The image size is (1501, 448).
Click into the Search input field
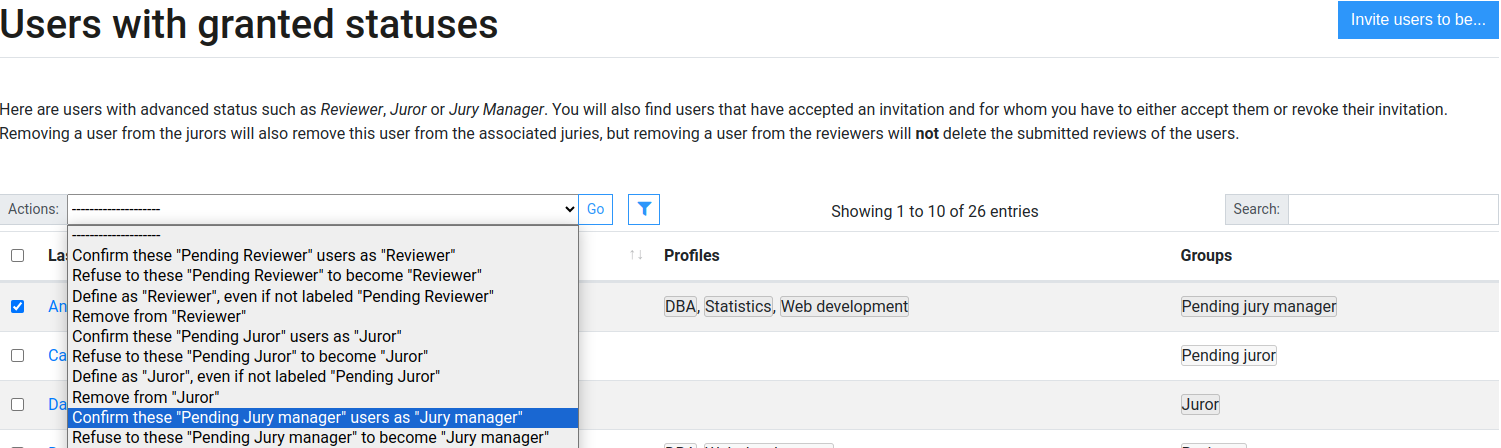[1392, 209]
